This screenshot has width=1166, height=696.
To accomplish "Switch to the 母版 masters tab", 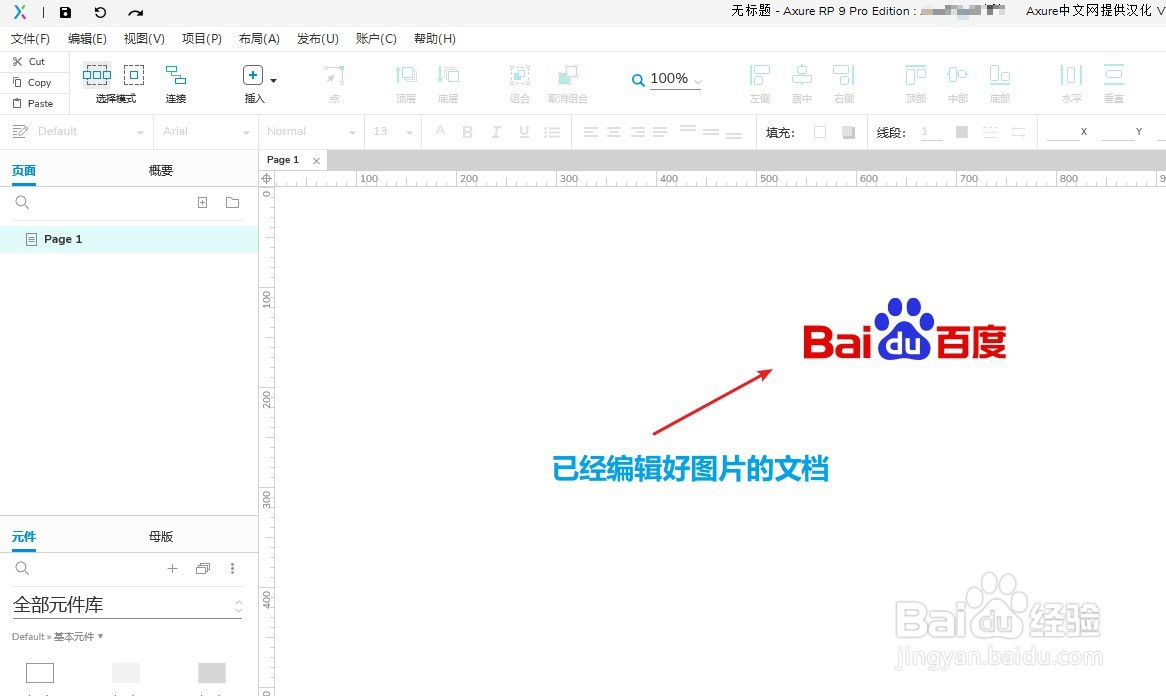I will pos(161,536).
